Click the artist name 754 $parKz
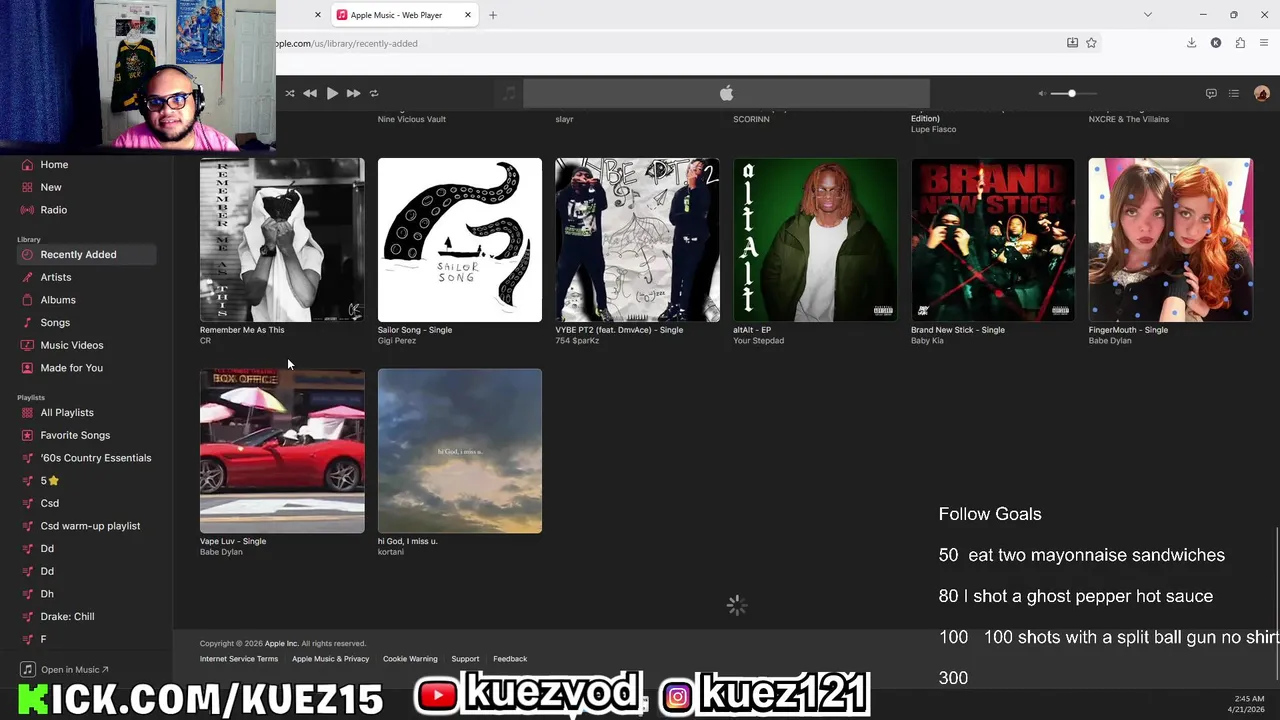Screen dimensions: 1280x720 point(577,341)
